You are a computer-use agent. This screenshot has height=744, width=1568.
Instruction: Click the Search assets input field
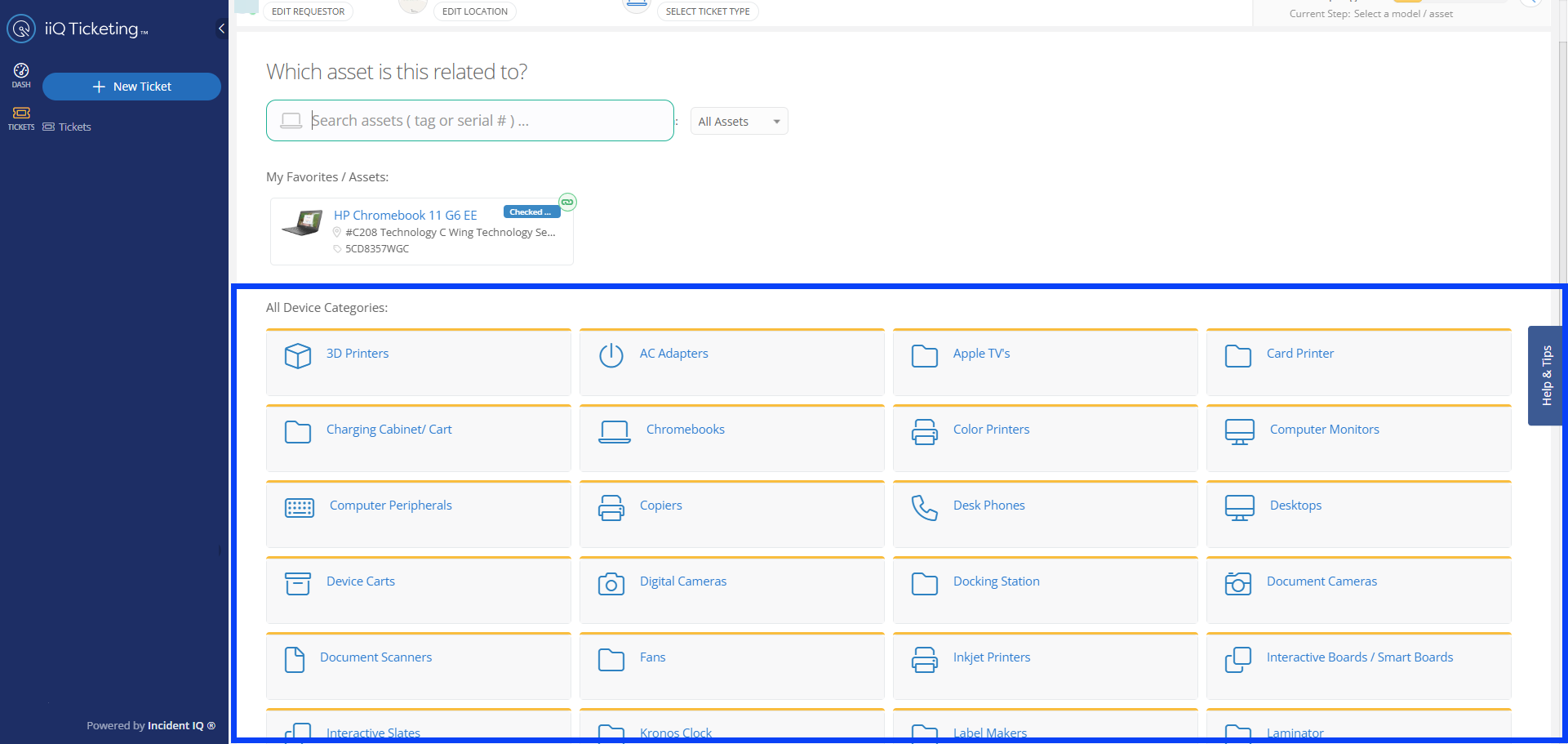tap(482, 121)
